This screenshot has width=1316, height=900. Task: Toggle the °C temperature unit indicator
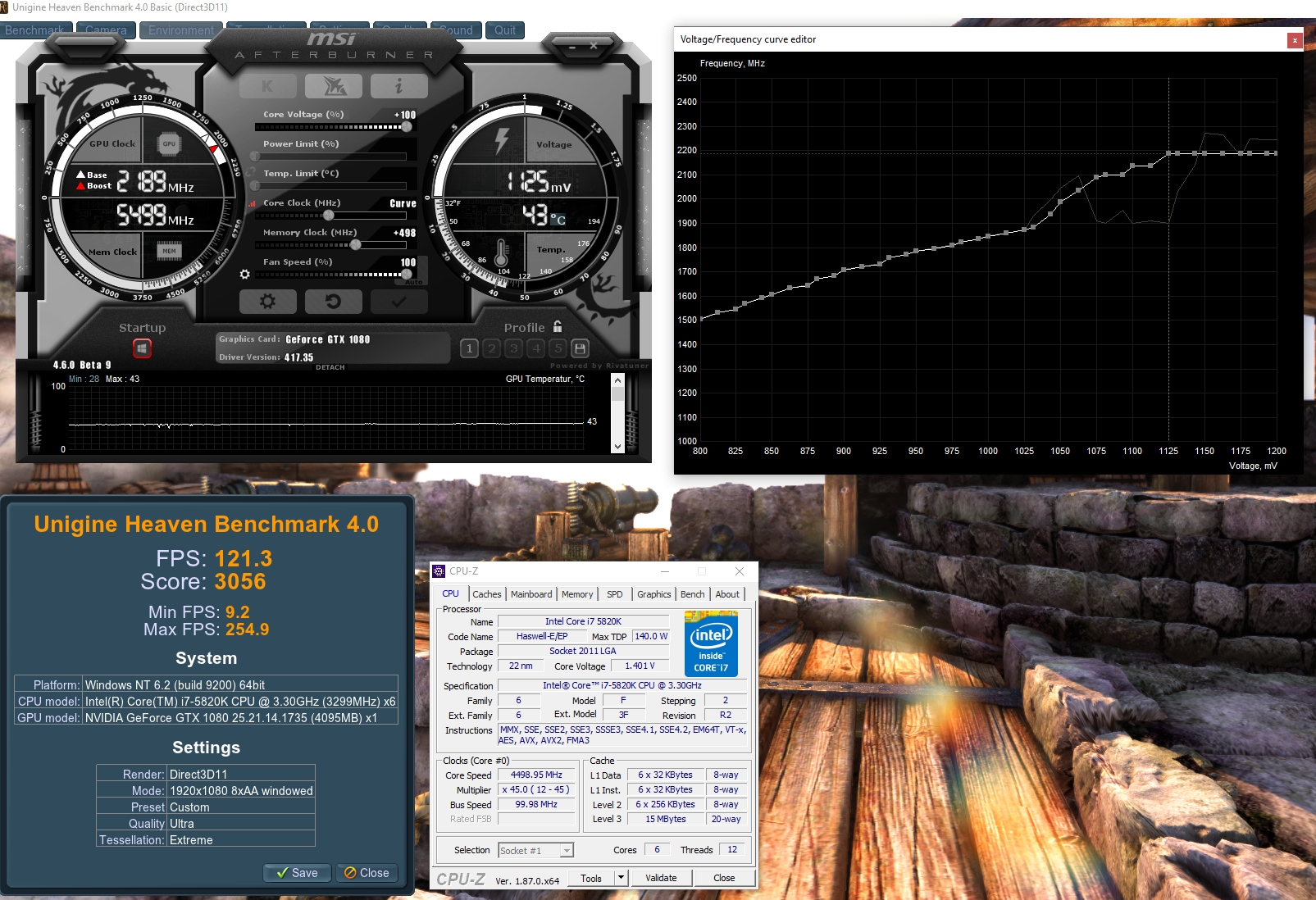click(x=558, y=220)
